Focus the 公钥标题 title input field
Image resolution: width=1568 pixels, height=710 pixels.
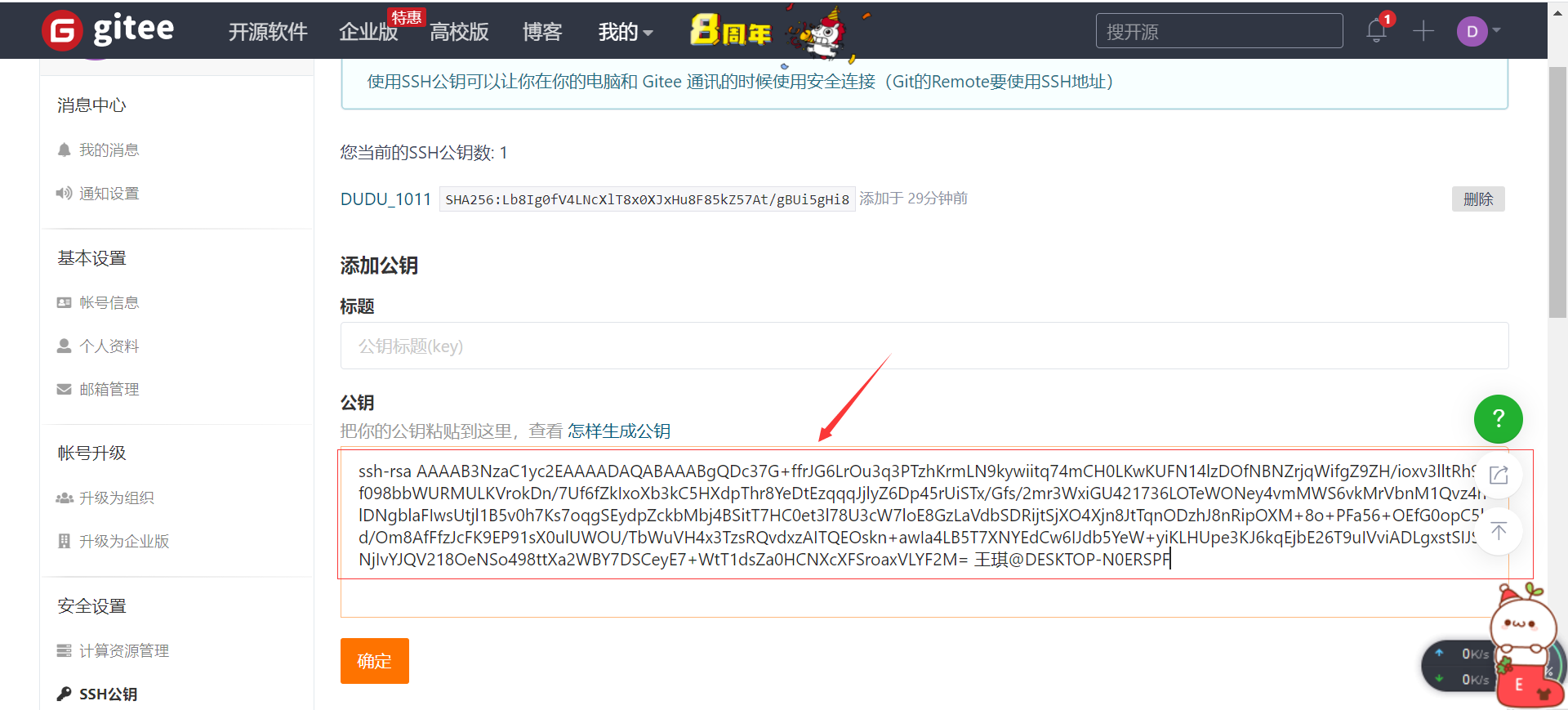click(x=924, y=346)
